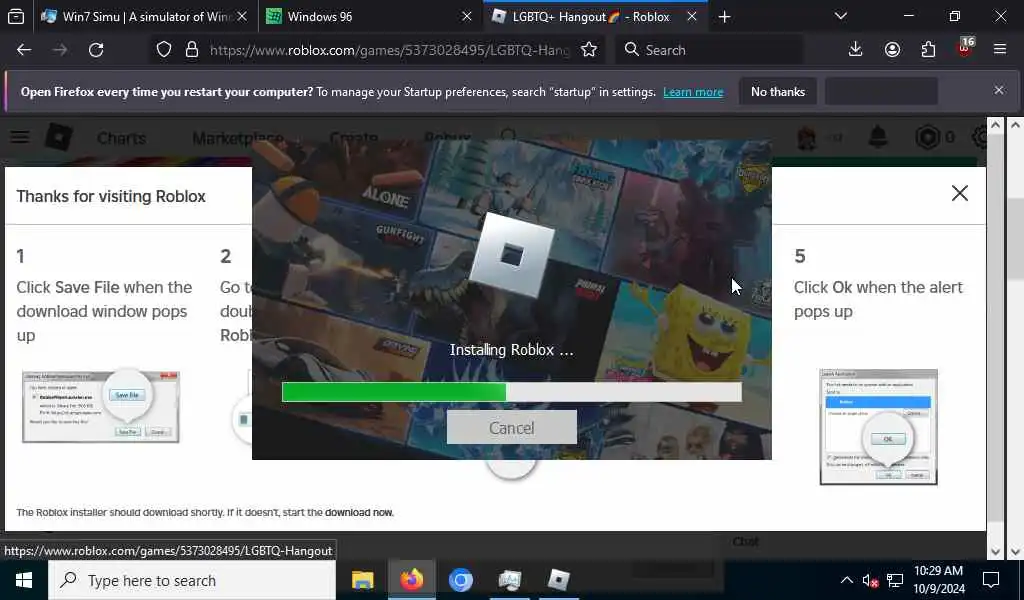Open Firefox View icon
Image resolution: width=1024 pixels, height=600 pixels.
click(x=16, y=17)
